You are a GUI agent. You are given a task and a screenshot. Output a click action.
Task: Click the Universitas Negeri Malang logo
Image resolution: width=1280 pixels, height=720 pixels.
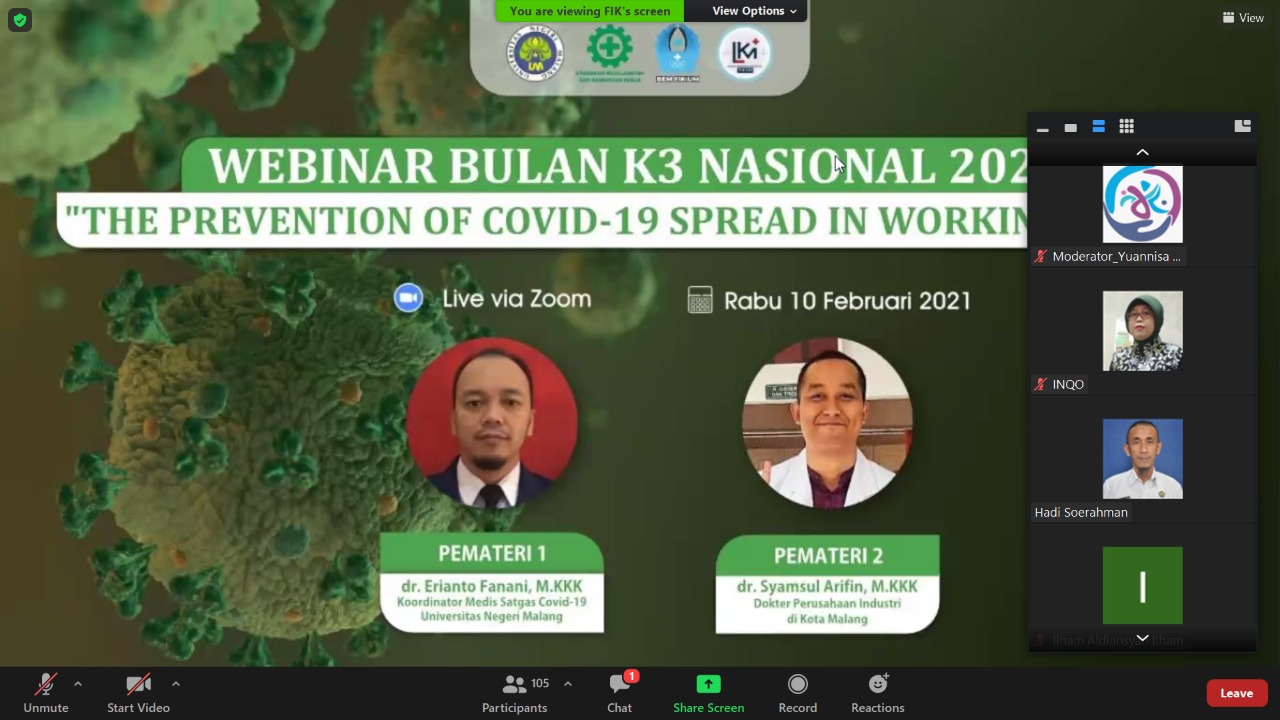coord(535,53)
